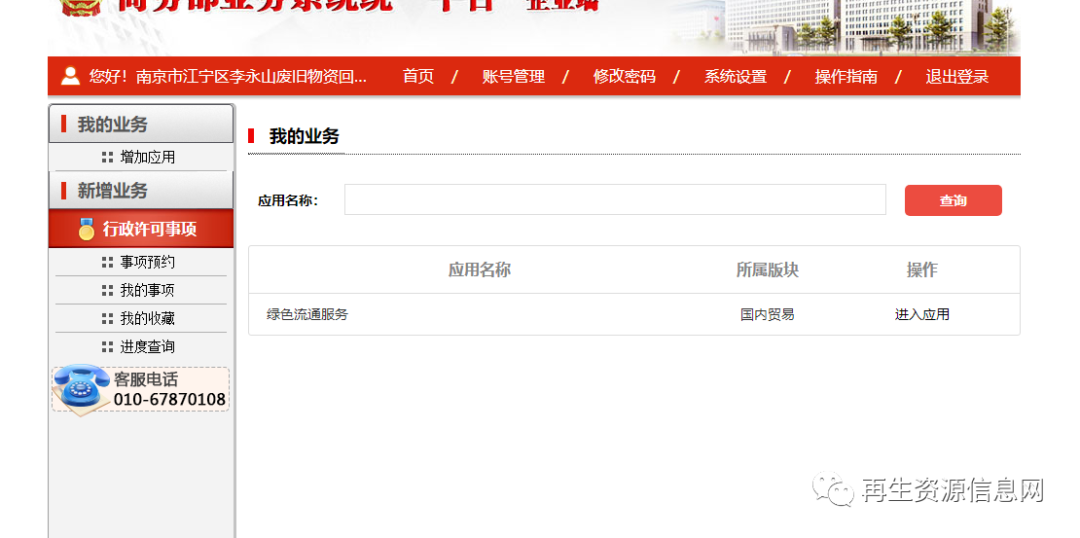Click the 应用名称 column header
1080x538 pixels.
479,270
